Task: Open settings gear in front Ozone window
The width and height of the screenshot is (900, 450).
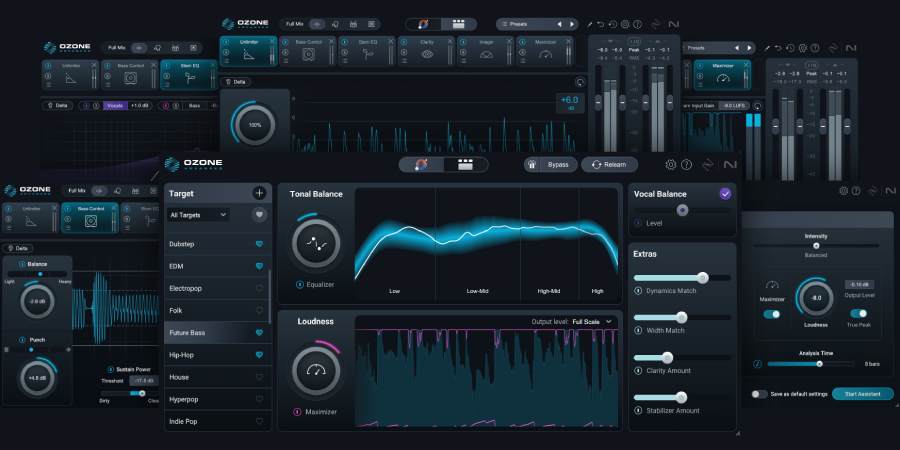Action: click(670, 165)
